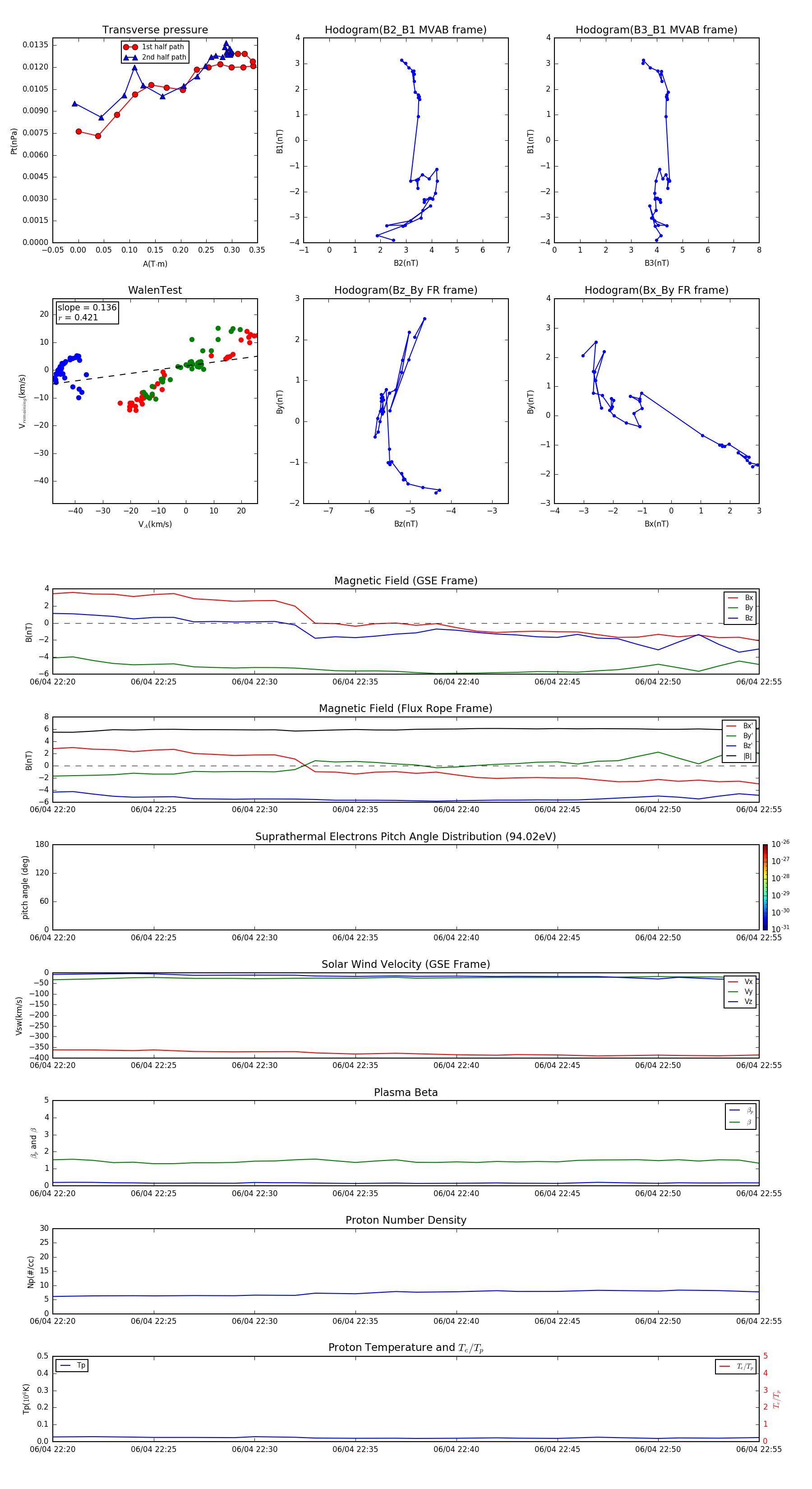
Task: Click the Vz legend entry in solar wind velocity
Action: point(740,1001)
